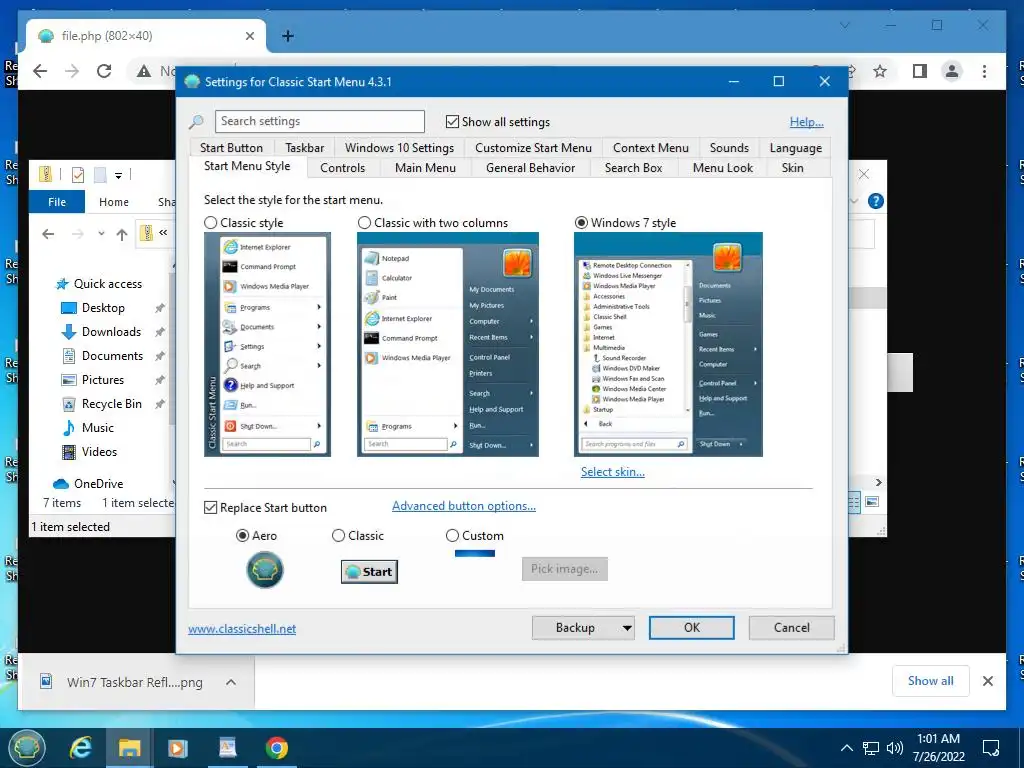Open a new Chrome tab
This screenshot has height=768, width=1024.
[x=287, y=36]
